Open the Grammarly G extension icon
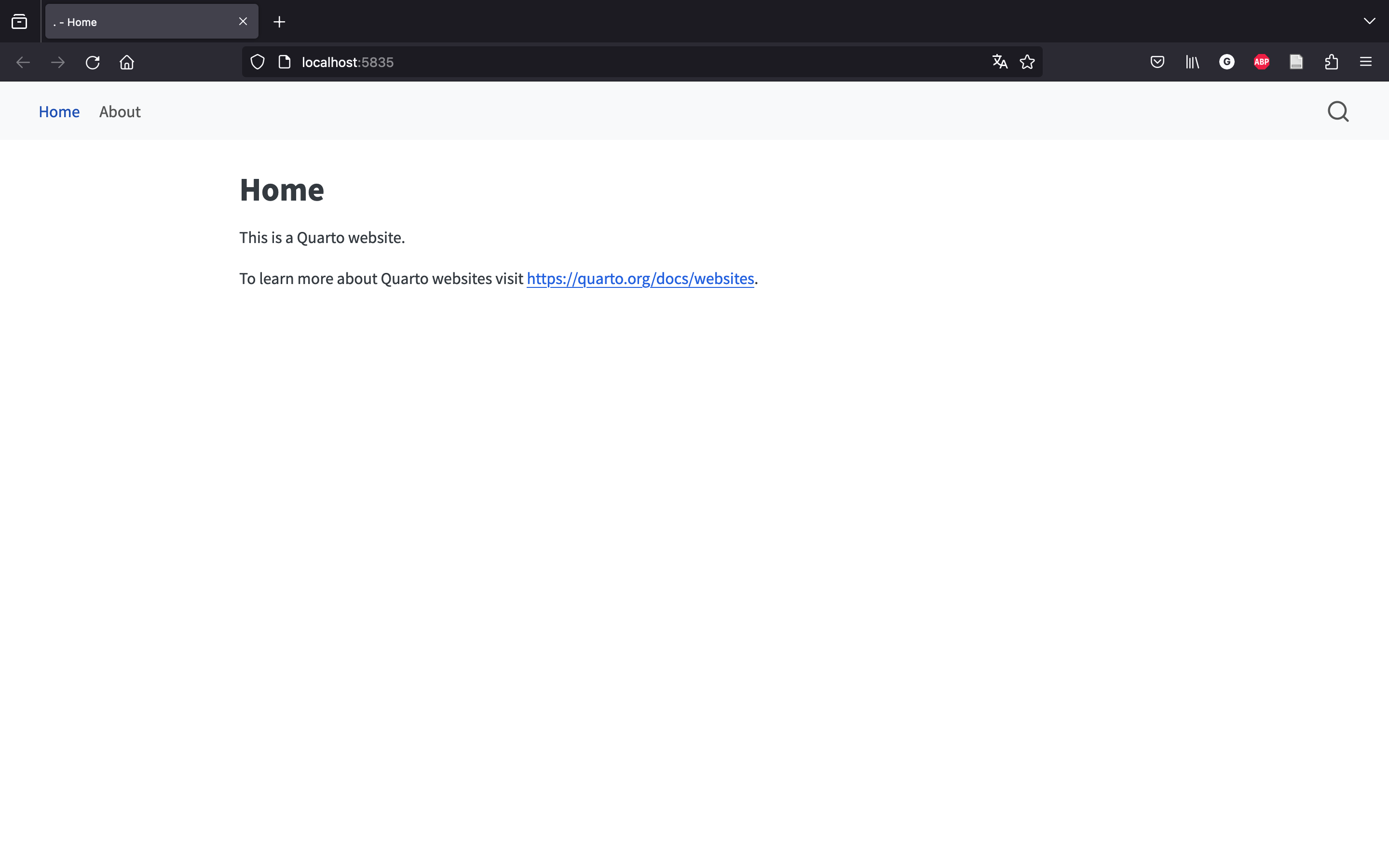 tap(1226, 62)
